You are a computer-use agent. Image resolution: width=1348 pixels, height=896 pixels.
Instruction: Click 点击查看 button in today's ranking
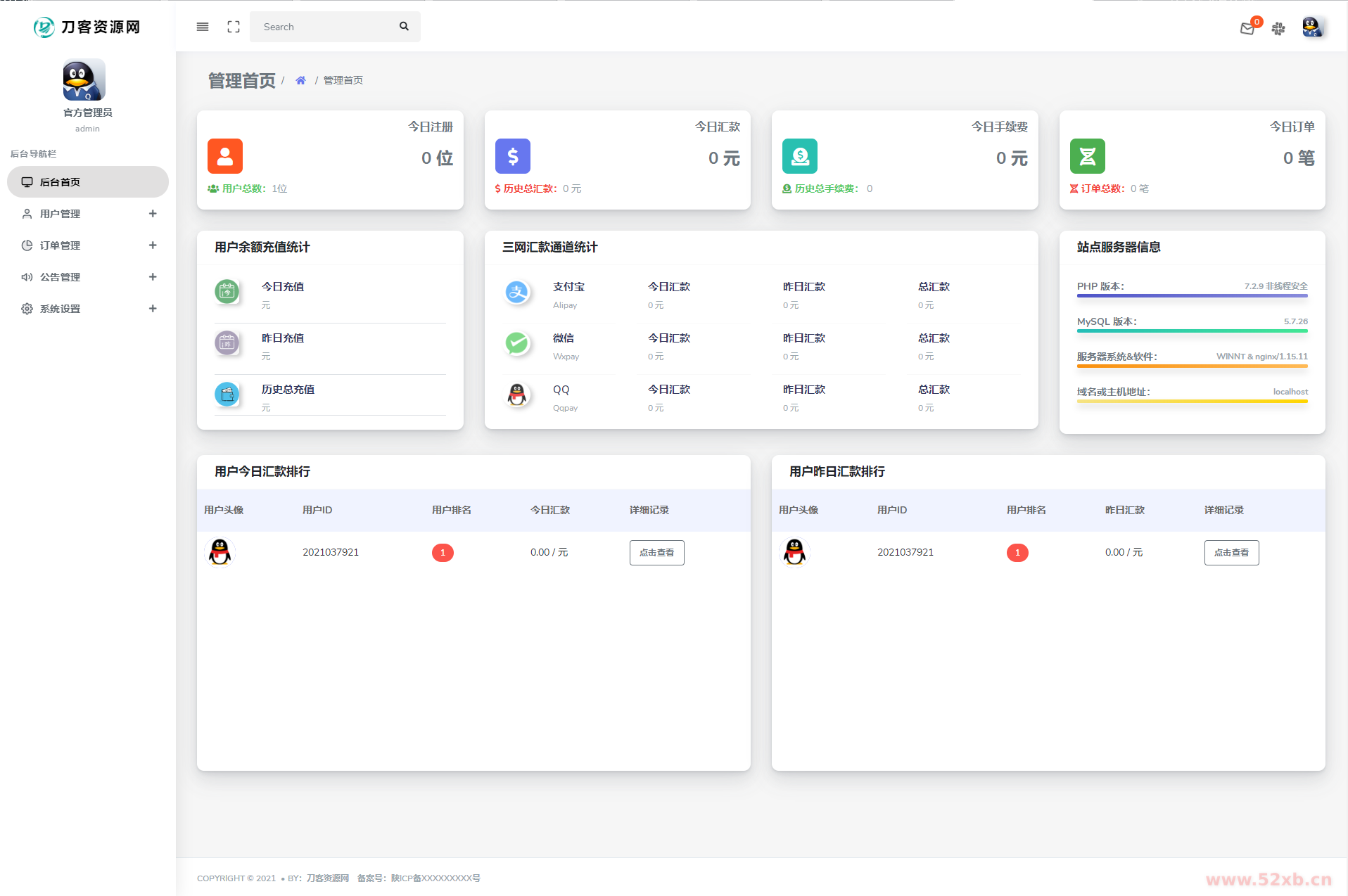(x=656, y=553)
